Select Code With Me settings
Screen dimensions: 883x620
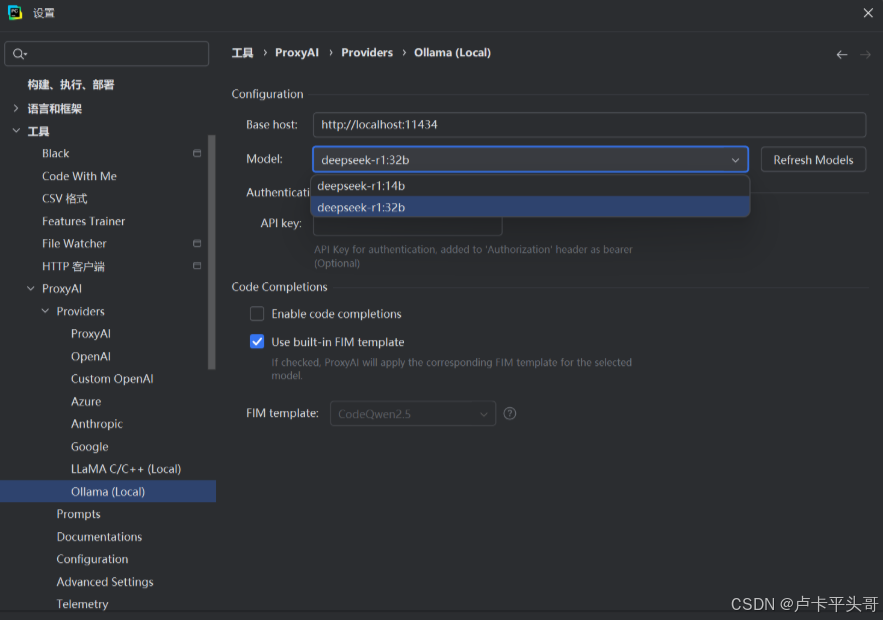coord(79,176)
